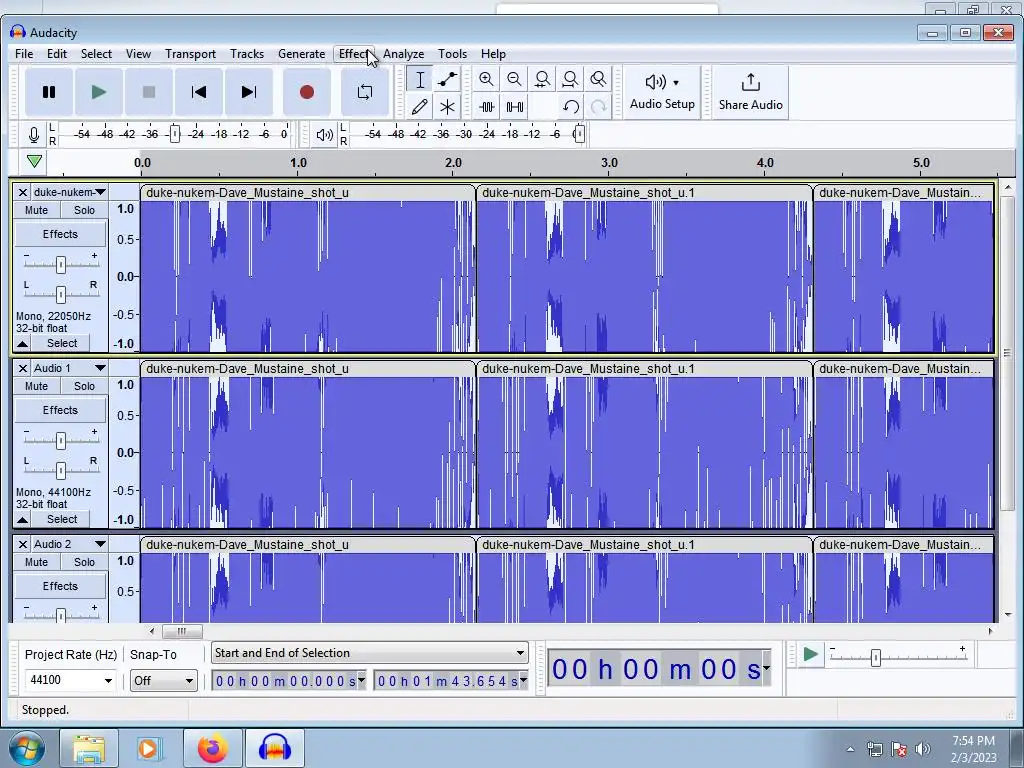Click the horizontal scrollbar thumb
Screen dimensions: 1024x768
tap(182, 631)
